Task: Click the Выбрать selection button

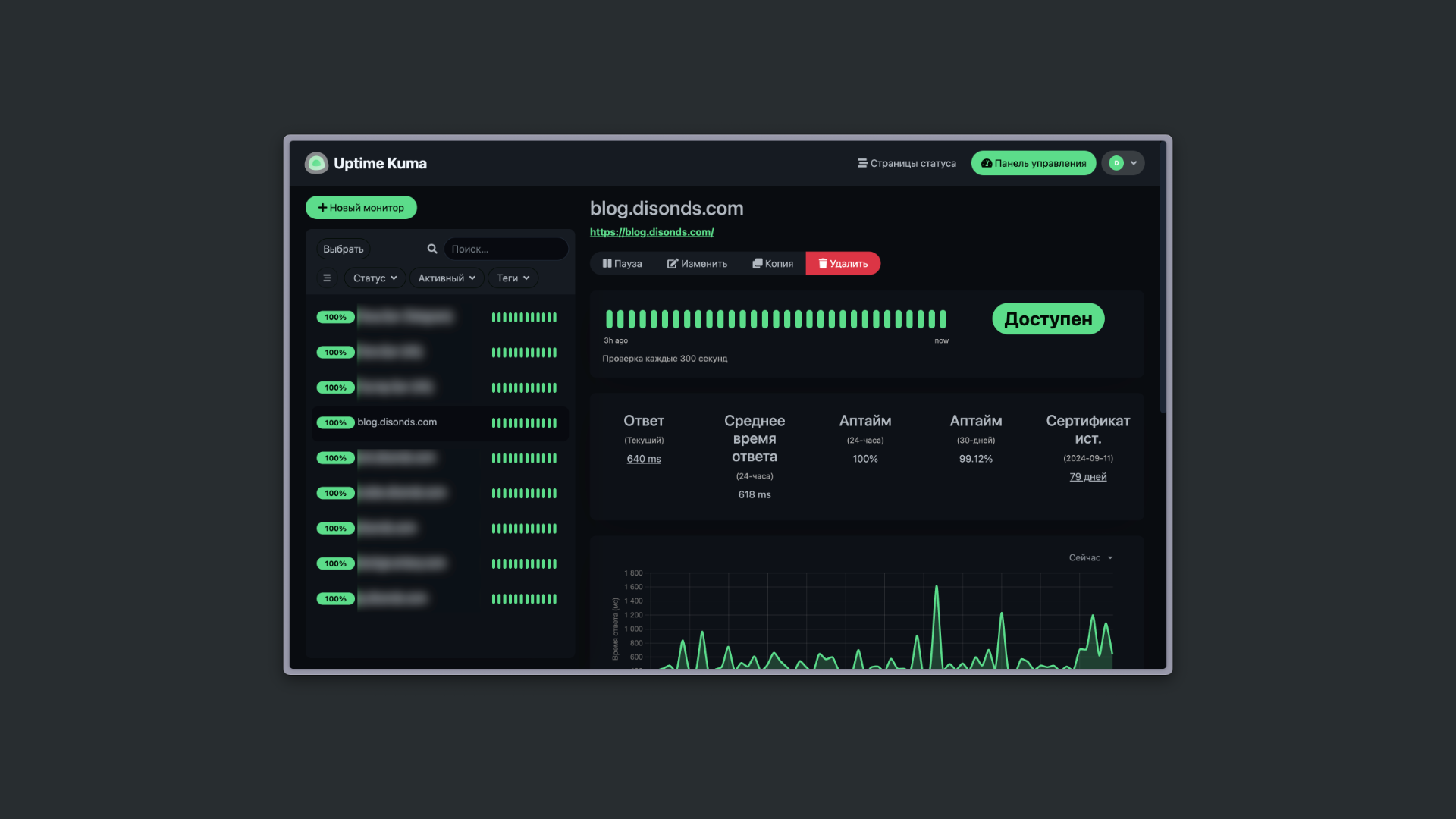Action: tap(344, 249)
